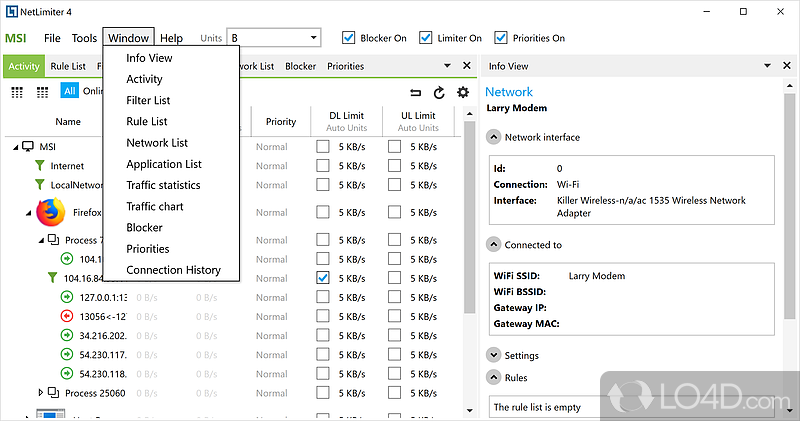Click the MSI computer monitor icon

pyautogui.click(x=27, y=147)
